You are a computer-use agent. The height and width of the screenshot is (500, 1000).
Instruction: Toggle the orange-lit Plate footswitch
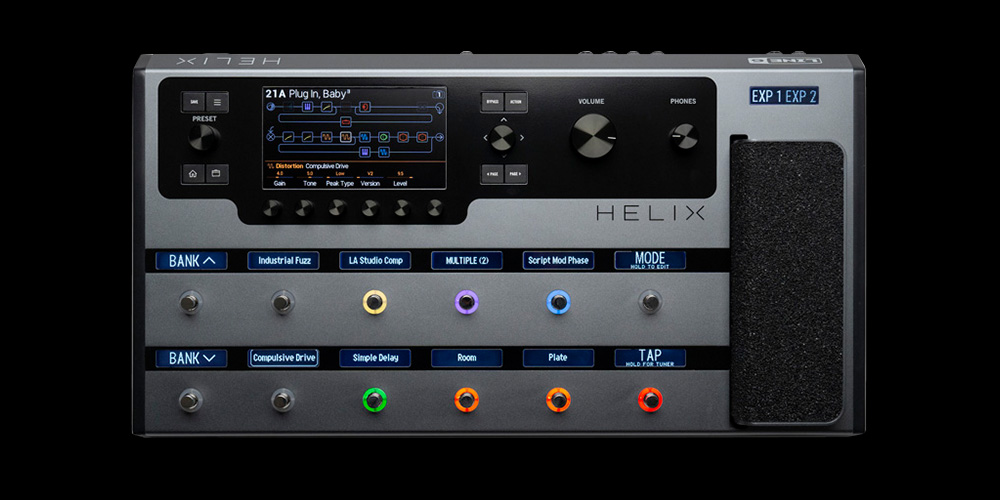[x=559, y=401]
